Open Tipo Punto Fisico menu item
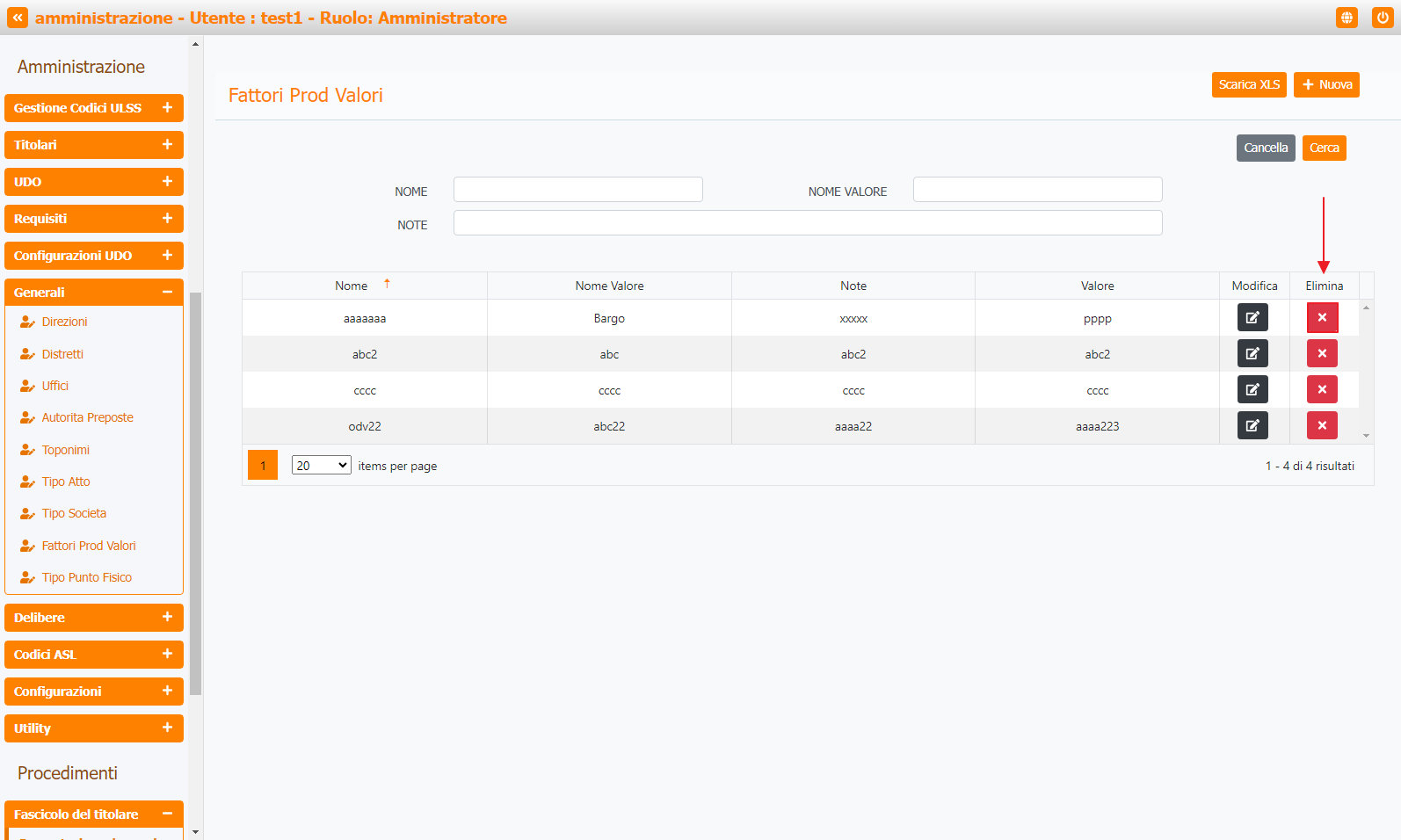This screenshot has width=1401, height=840. (x=86, y=577)
